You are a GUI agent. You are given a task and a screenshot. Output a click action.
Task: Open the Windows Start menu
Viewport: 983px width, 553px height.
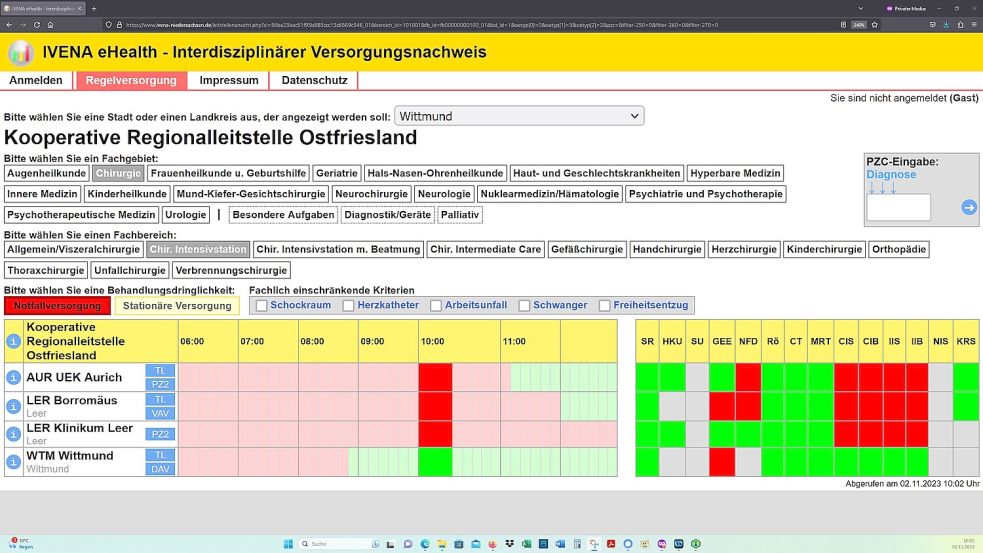[x=288, y=544]
